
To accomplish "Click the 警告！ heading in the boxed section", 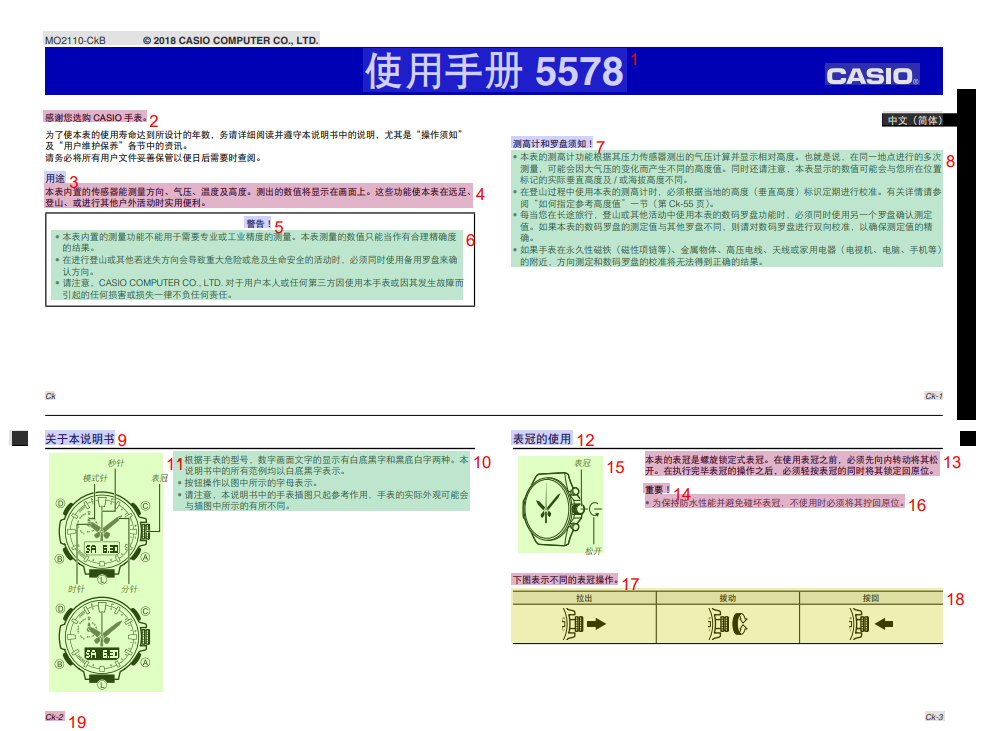I will pos(259,223).
